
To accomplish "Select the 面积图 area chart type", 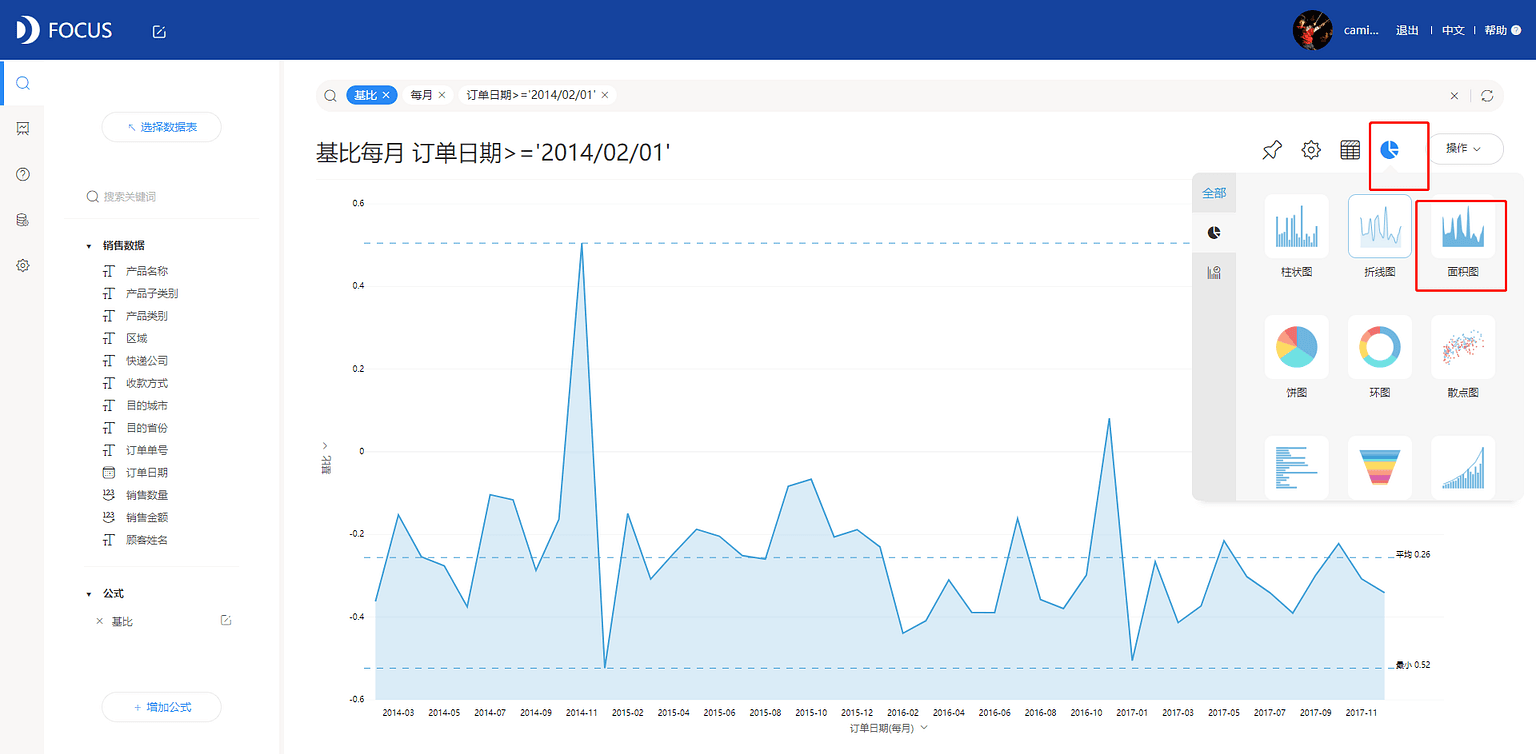I will tap(1463, 227).
